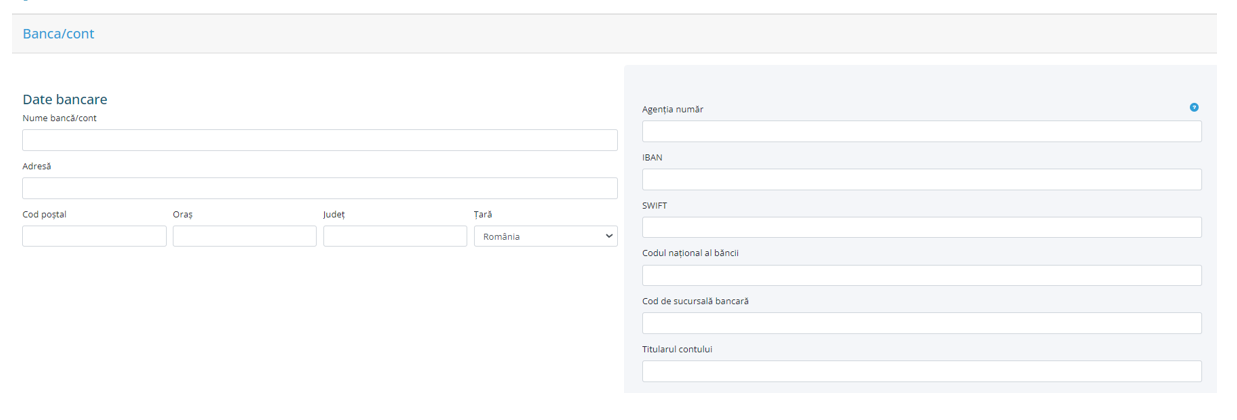
Task: Click into the Adresă text field
Action: tap(319, 188)
